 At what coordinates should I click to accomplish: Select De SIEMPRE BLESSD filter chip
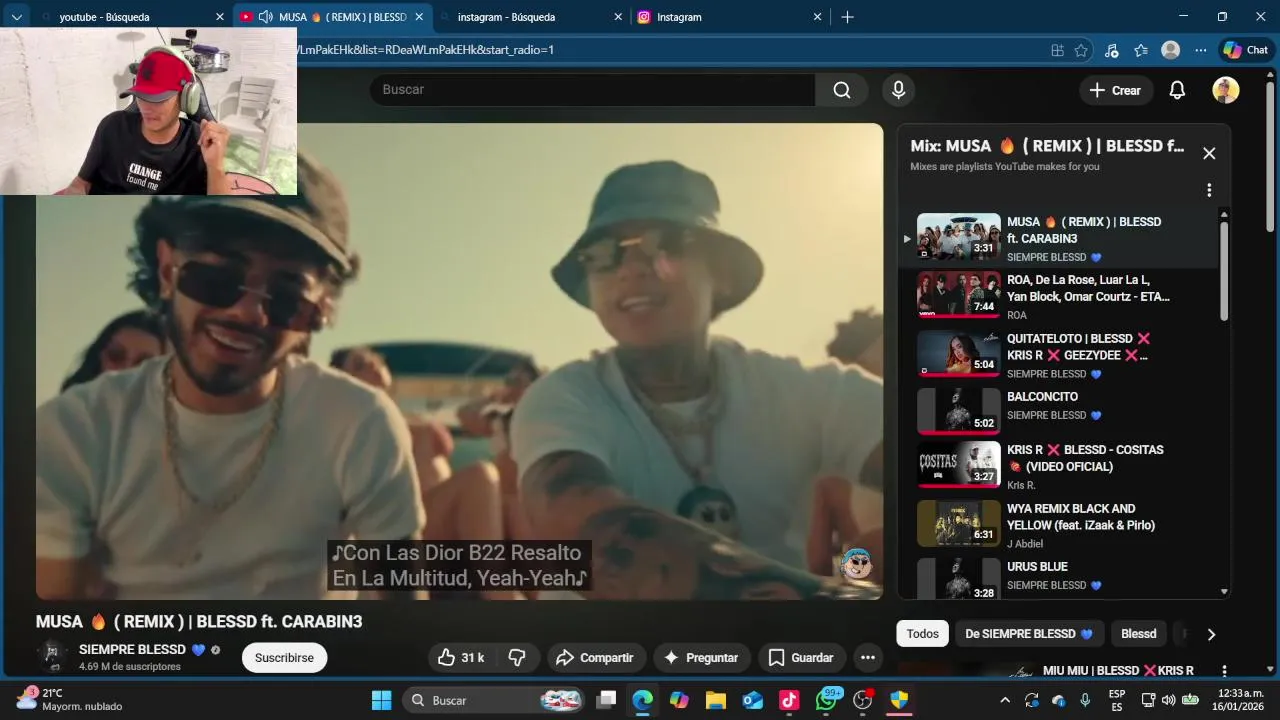click(x=1029, y=634)
